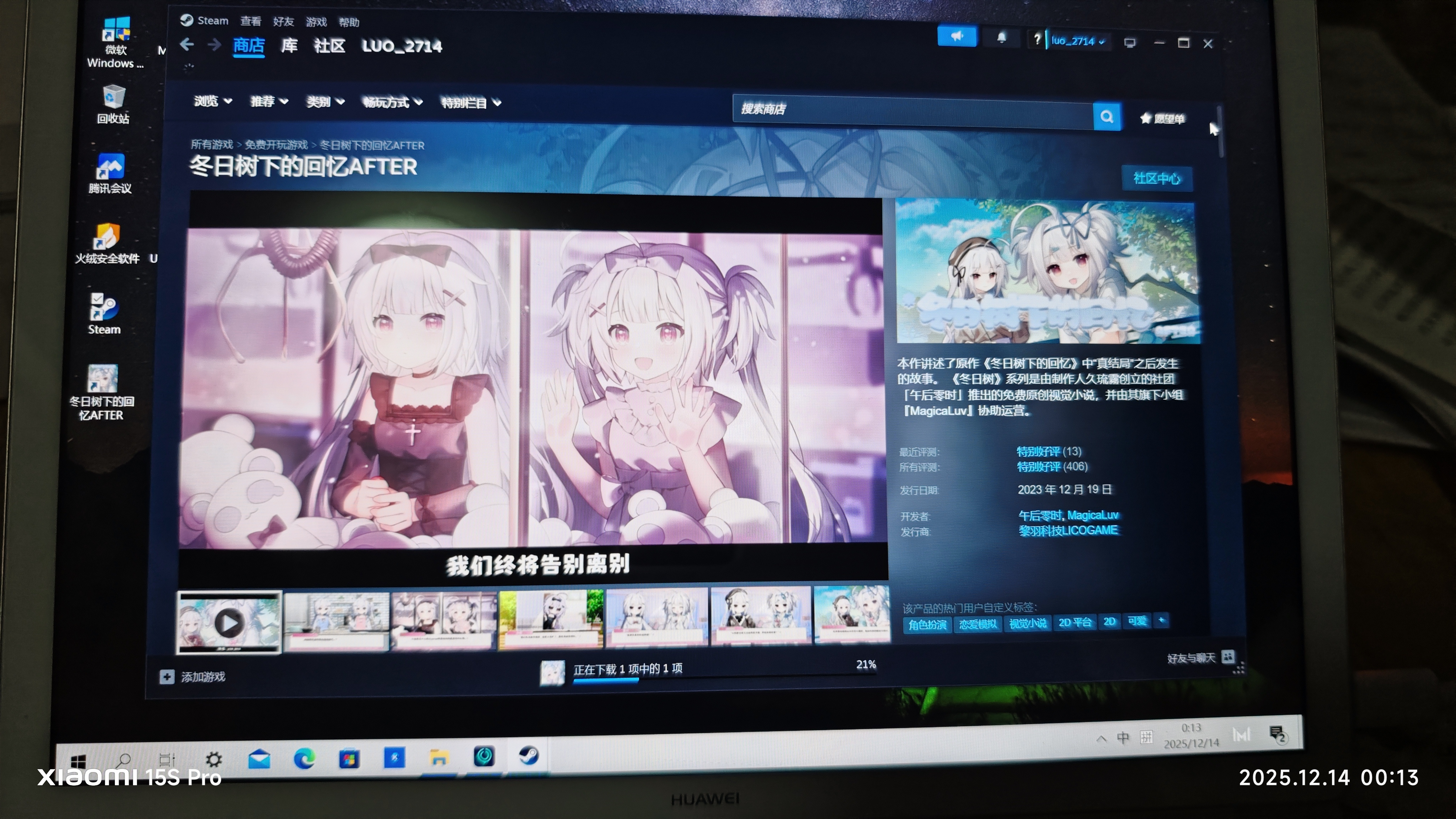Open File Explorer on the taskbar
Image resolution: width=1456 pixels, height=819 pixels.
[x=439, y=758]
